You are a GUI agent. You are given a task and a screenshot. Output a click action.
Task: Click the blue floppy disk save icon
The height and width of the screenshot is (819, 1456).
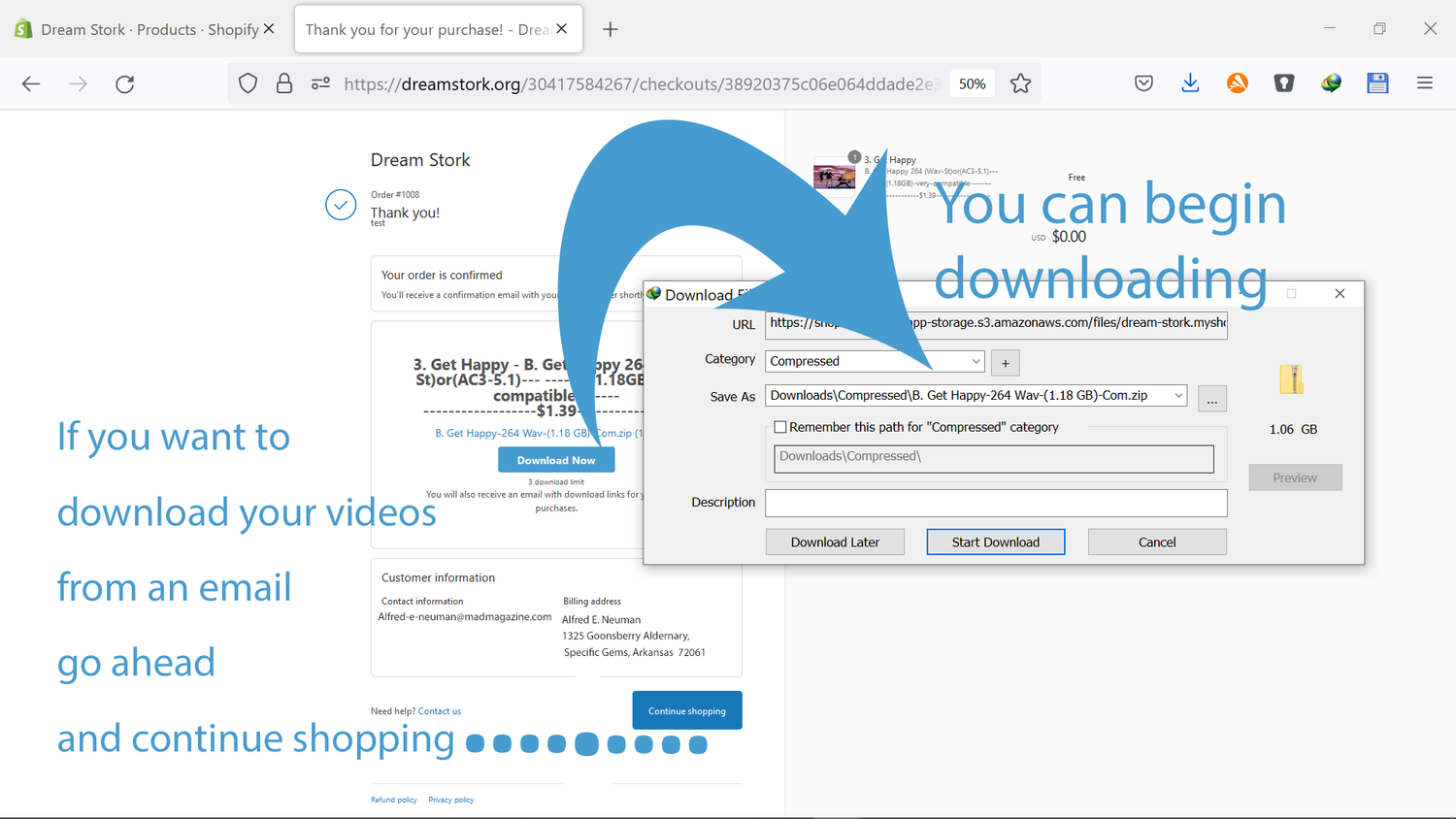coord(1377,83)
